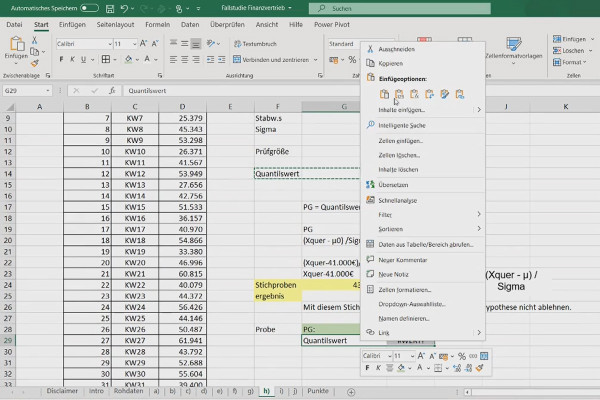The image size is (600, 400).
Task: Click the decrease indent icon
Action: [x=210, y=60]
